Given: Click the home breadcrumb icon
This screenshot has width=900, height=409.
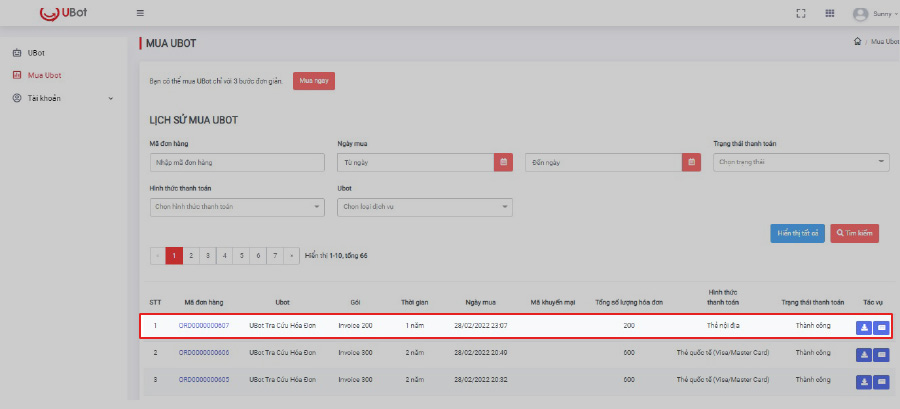Looking at the screenshot, I should coord(857,41).
